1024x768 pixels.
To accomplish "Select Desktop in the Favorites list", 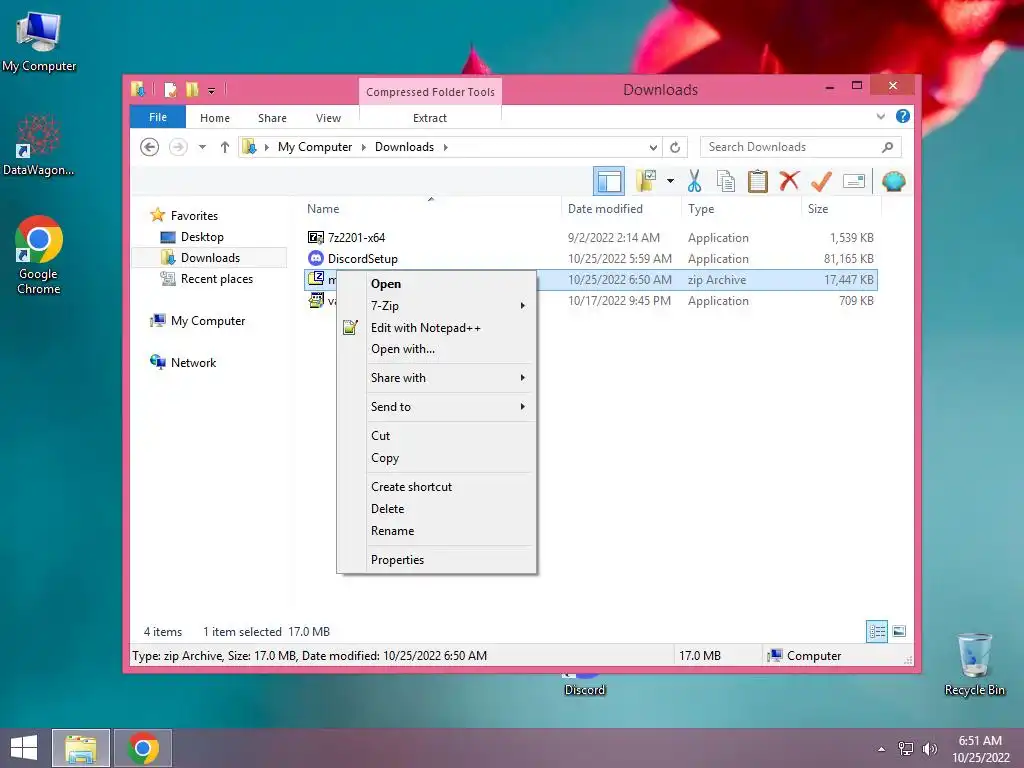I will [202, 236].
